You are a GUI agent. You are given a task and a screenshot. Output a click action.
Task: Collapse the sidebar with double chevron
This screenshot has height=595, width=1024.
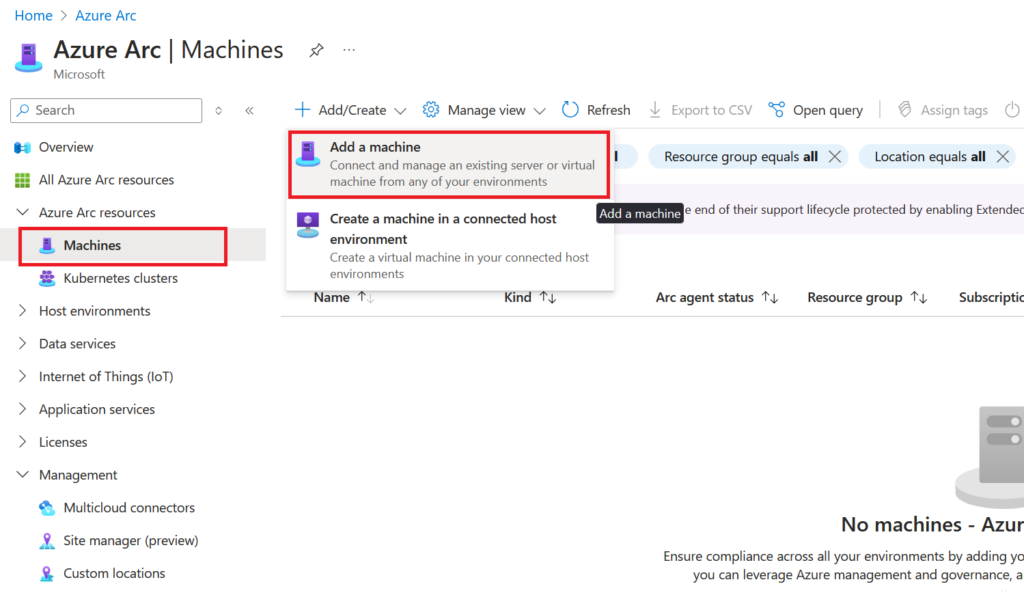click(249, 110)
